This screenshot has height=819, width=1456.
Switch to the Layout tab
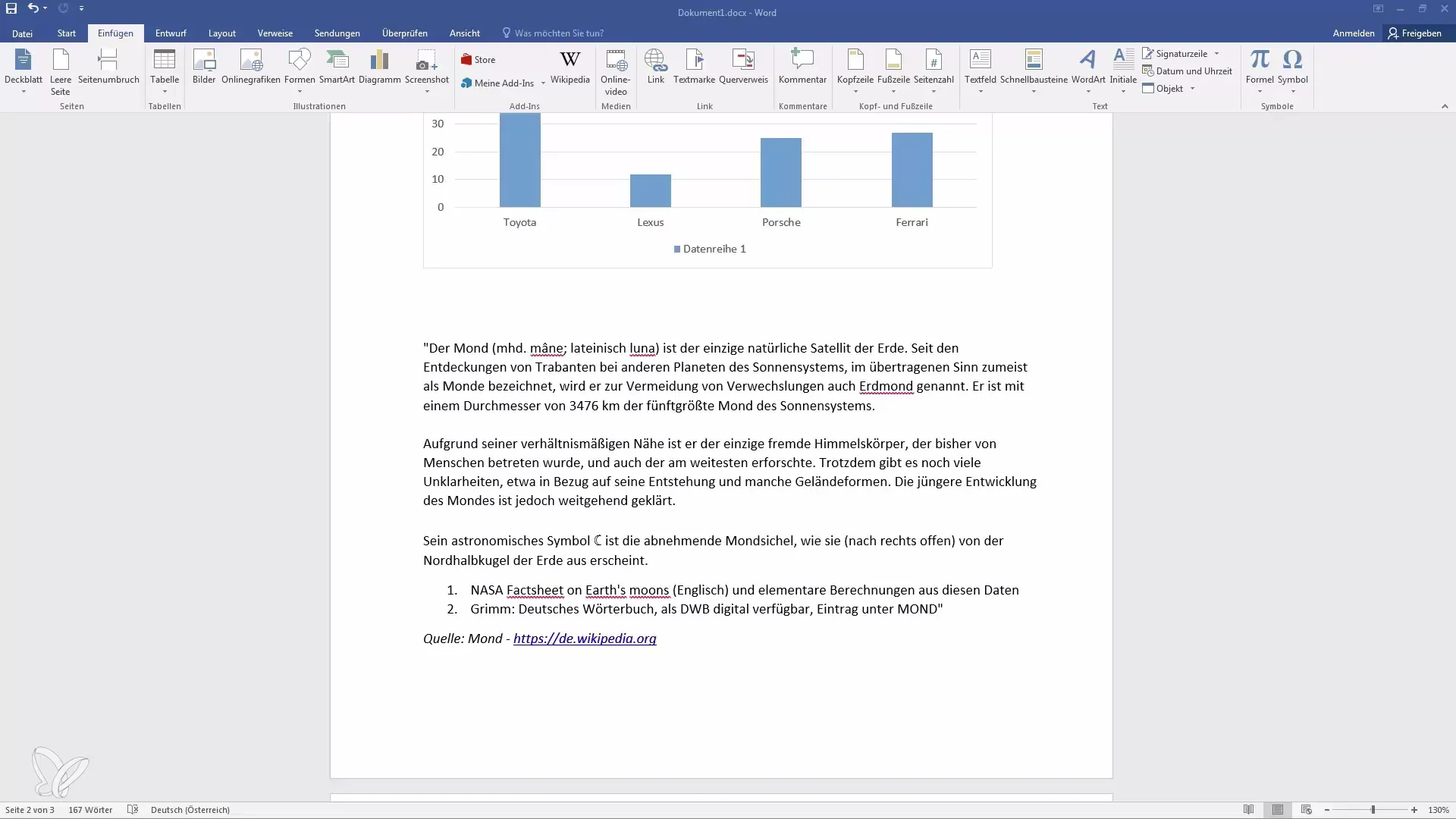(222, 33)
